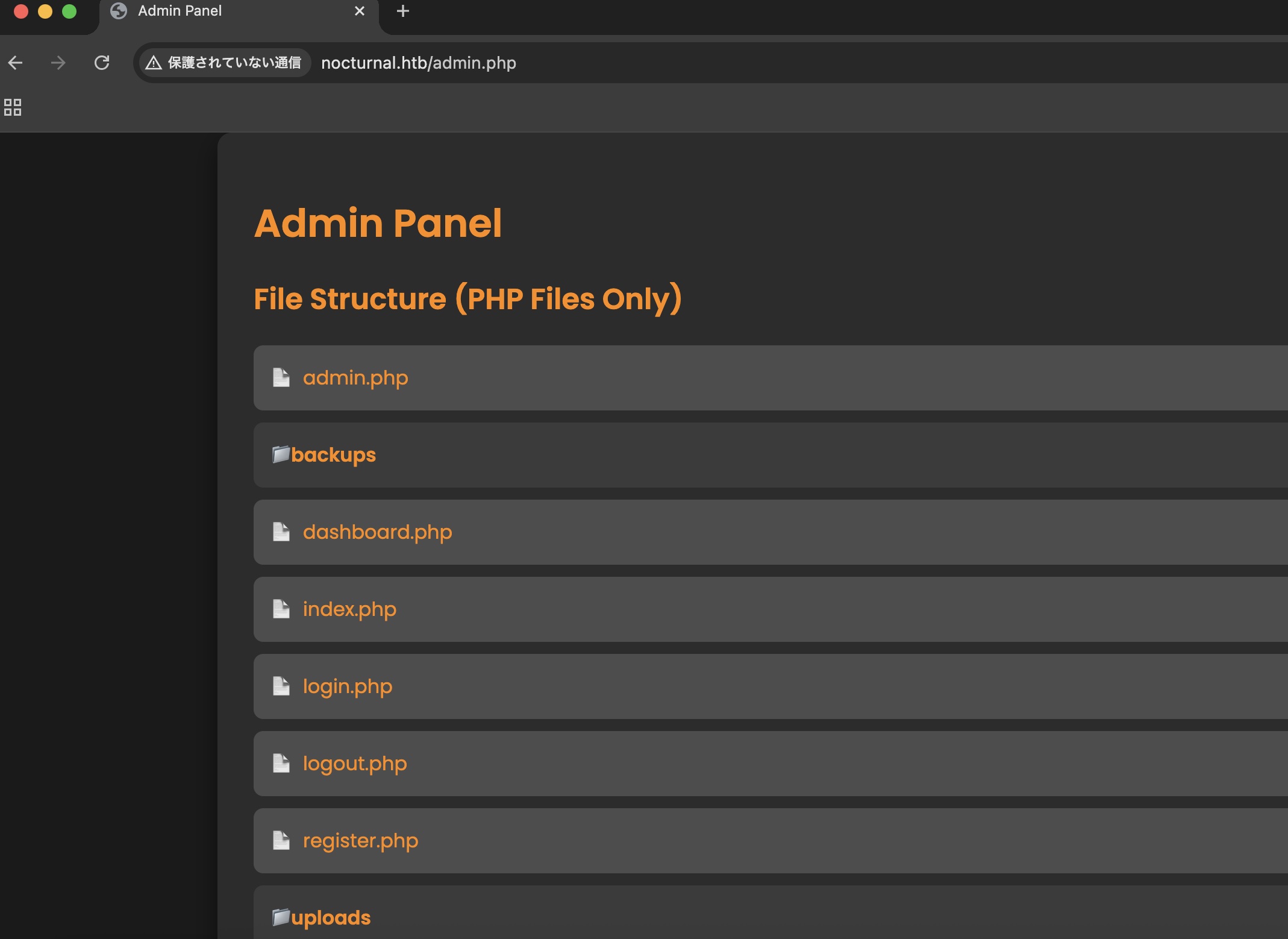Click file icon beside admin.php

click(x=281, y=378)
